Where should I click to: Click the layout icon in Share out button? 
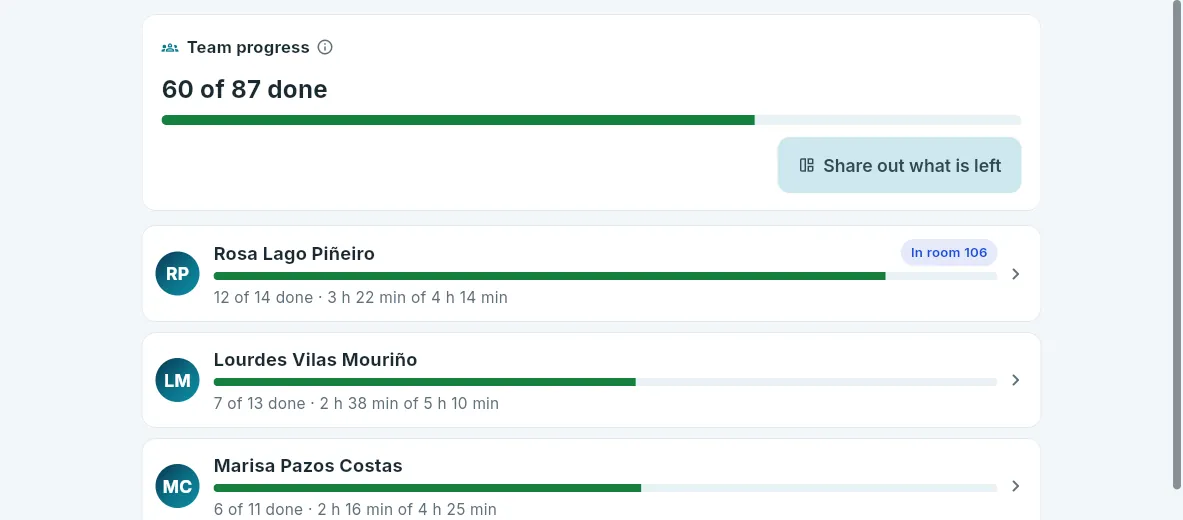pyautogui.click(x=807, y=165)
